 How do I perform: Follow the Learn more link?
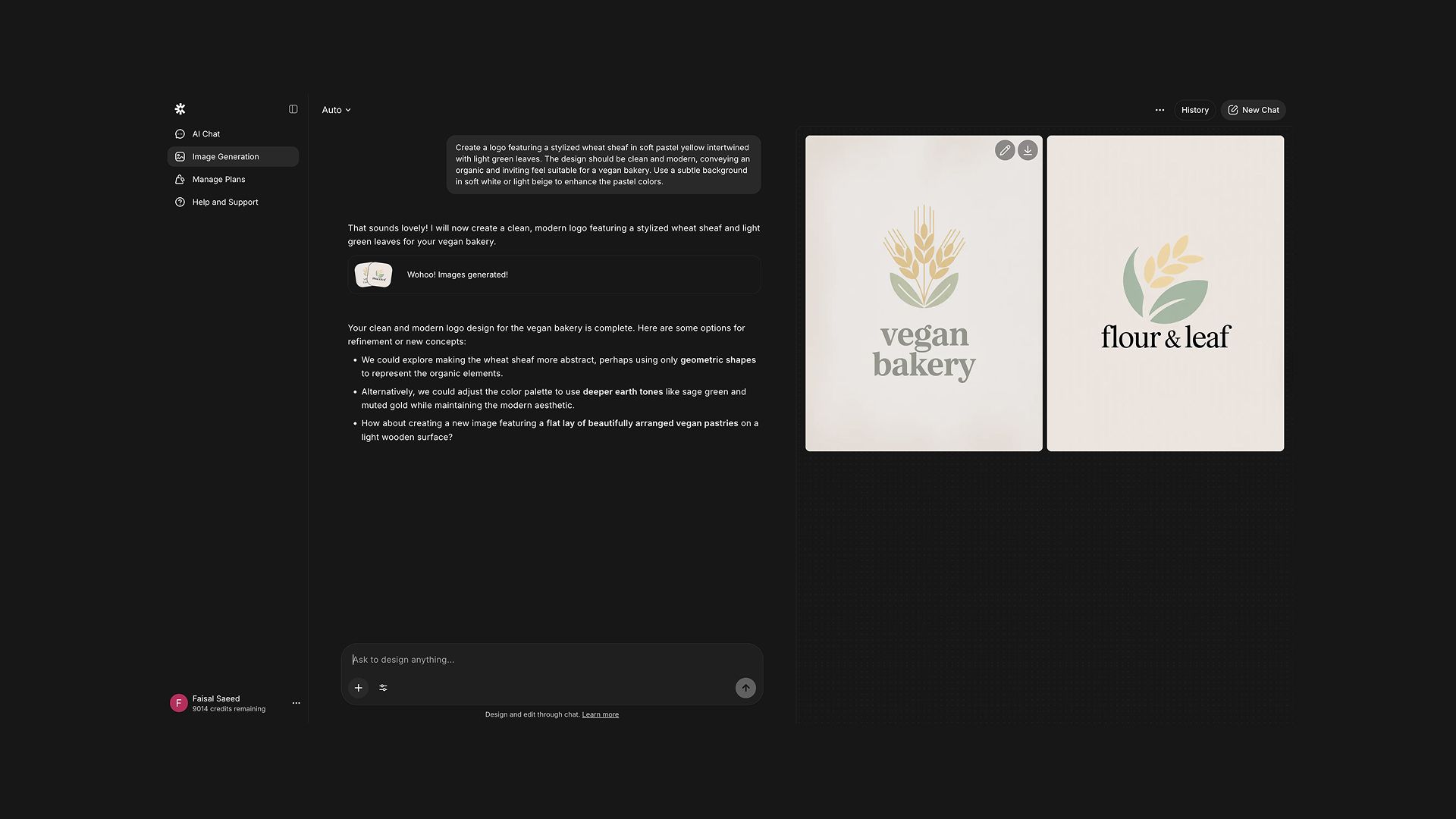(x=601, y=714)
